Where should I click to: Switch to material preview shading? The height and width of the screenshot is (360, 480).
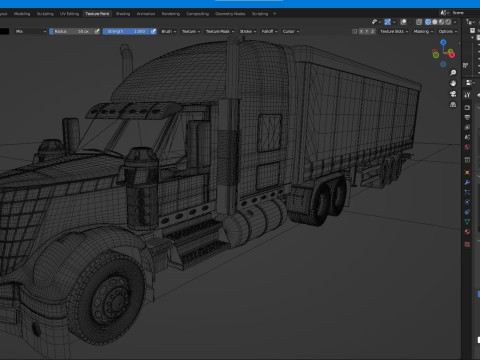pyautogui.click(x=441, y=22)
